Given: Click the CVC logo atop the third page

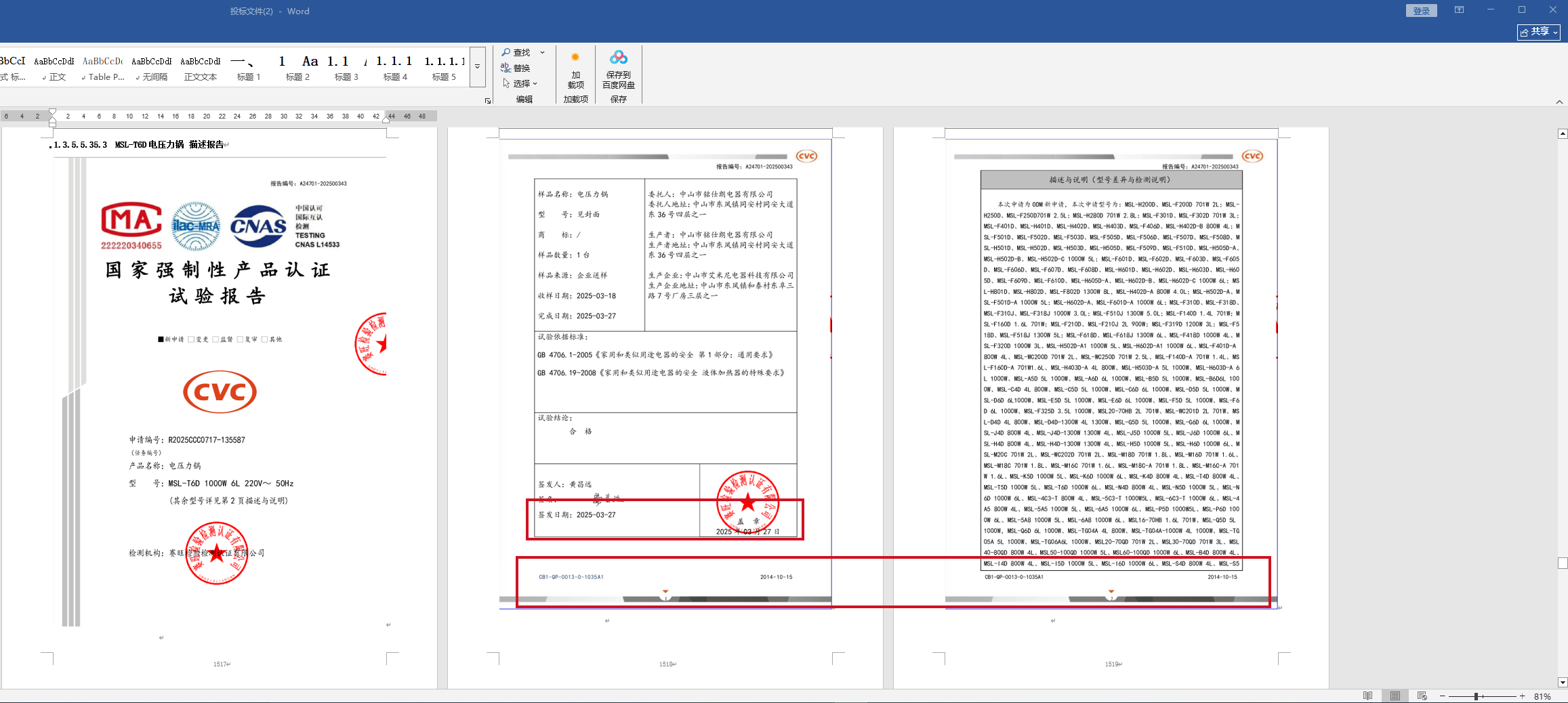Looking at the screenshot, I should [1252, 156].
